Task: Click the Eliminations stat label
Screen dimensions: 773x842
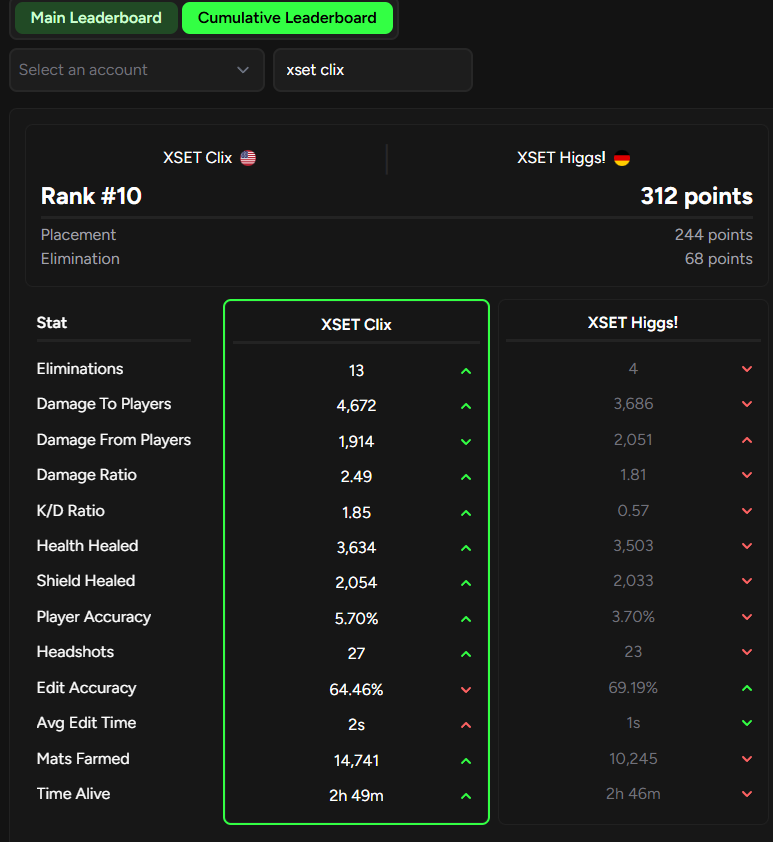Action: pyautogui.click(x=80, y=369)
